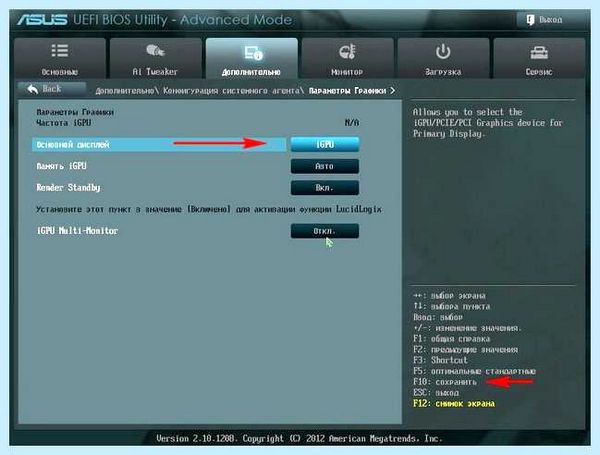Click the Version 2.10.1208 copyright footer
This screenshot has height=455, width=600.
pos(299,439)
